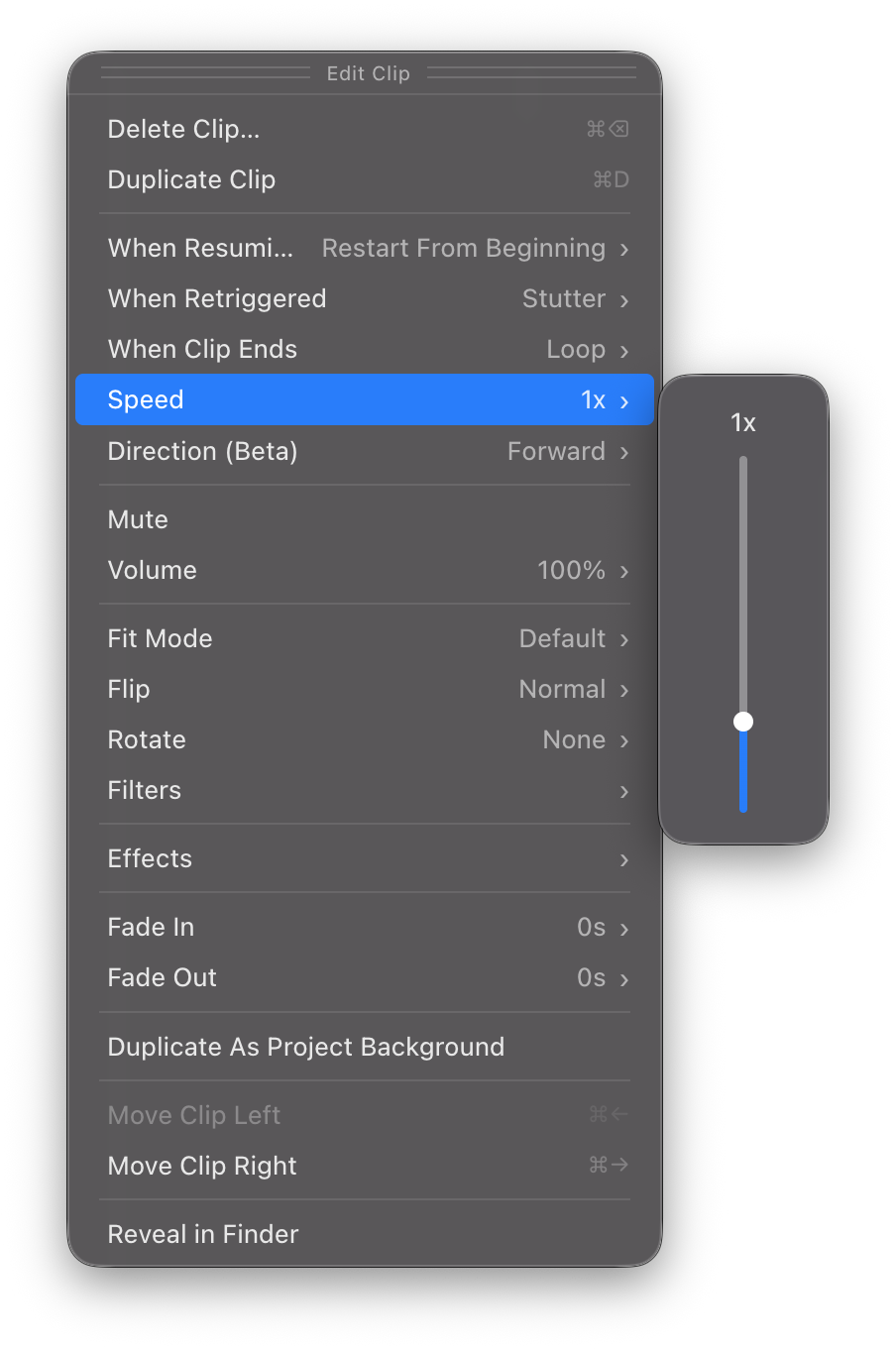Open the Fade In duration options
The image size is (896, 1350).
pos(367,927)
